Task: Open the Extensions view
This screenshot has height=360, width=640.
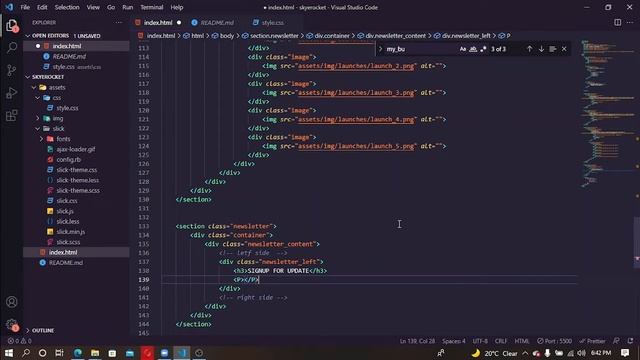Action: (11, 116)
